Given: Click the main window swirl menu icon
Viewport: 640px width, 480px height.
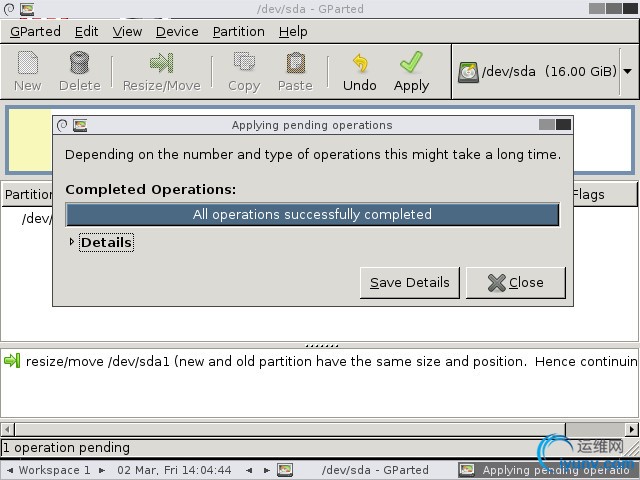Looking at the screenshot, I should (x=9, y=9).
